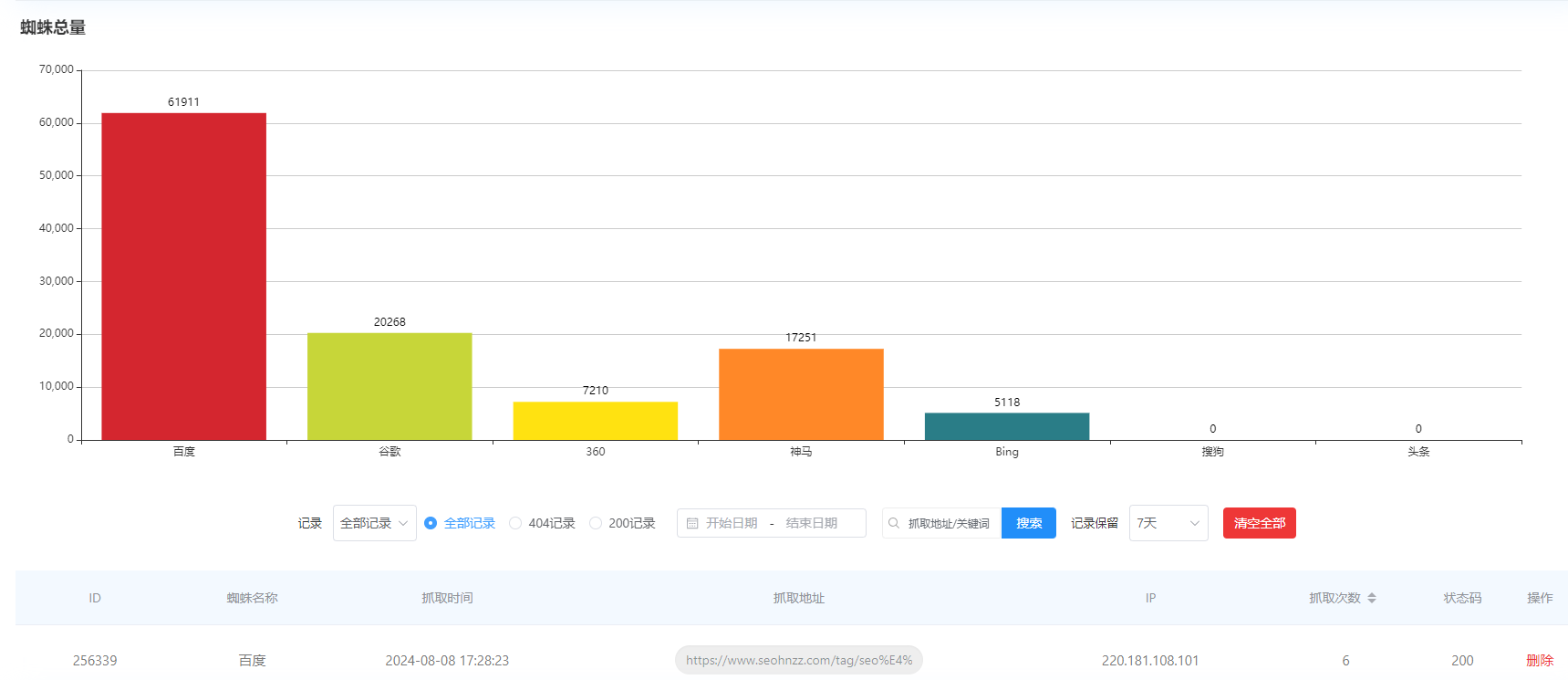Screen dimensions: 1568x680
Task: Click the IP column header
Action: pos(1150,598)
